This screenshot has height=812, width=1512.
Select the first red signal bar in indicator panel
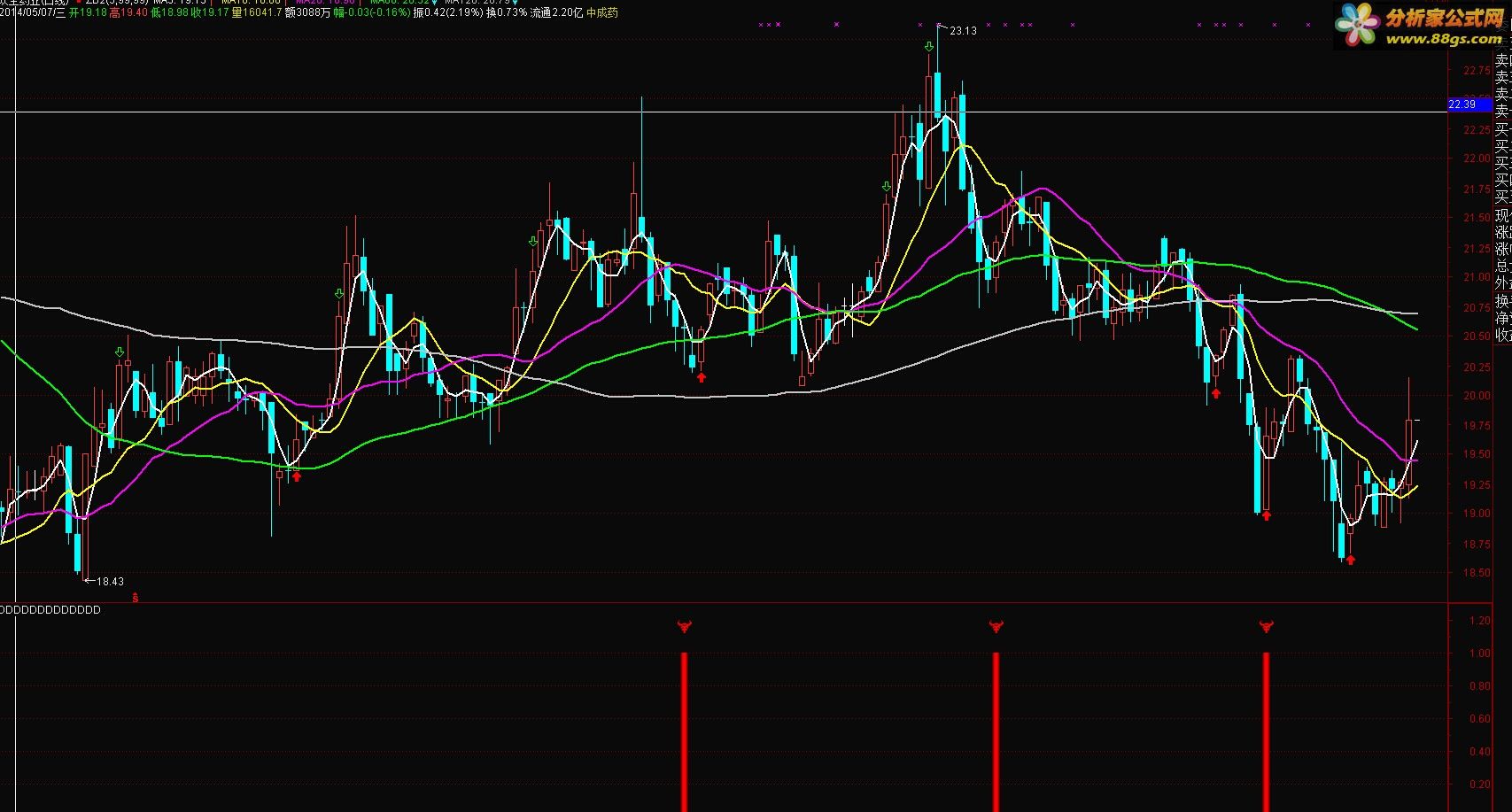click(684, 732)
